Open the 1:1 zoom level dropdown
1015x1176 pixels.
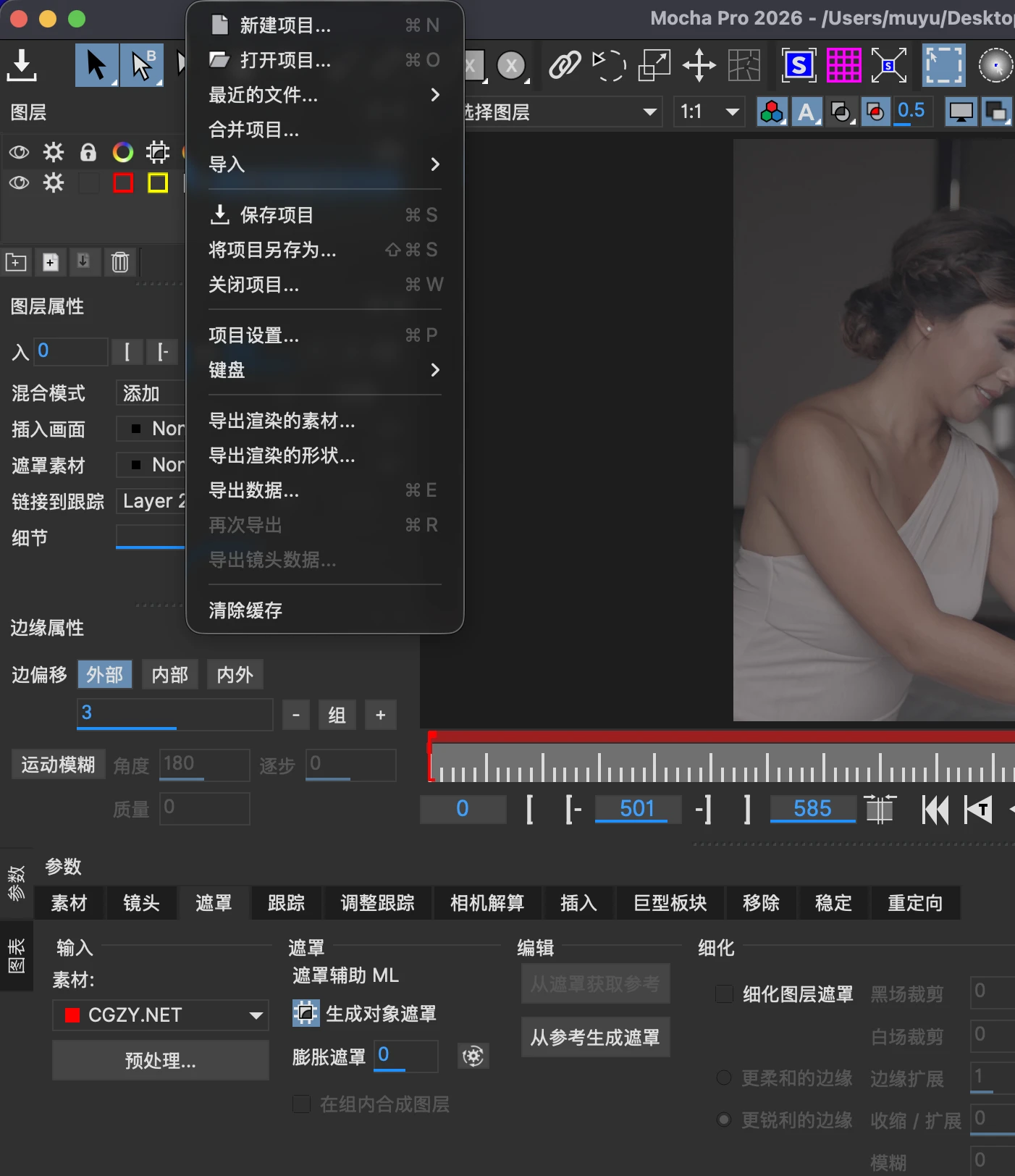709,112
